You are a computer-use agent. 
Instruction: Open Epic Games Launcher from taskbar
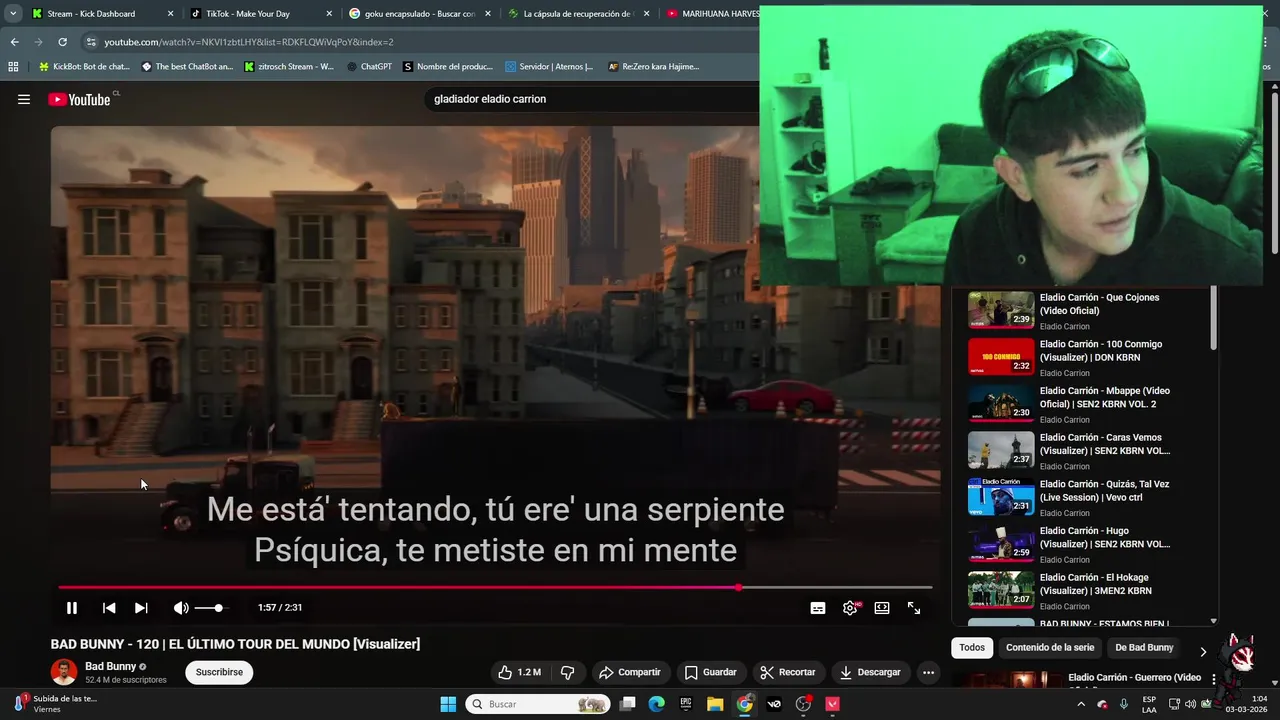(686, 704)
